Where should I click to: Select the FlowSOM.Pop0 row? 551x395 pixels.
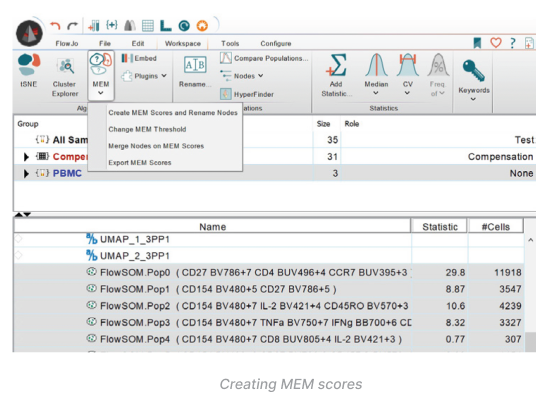269,272
